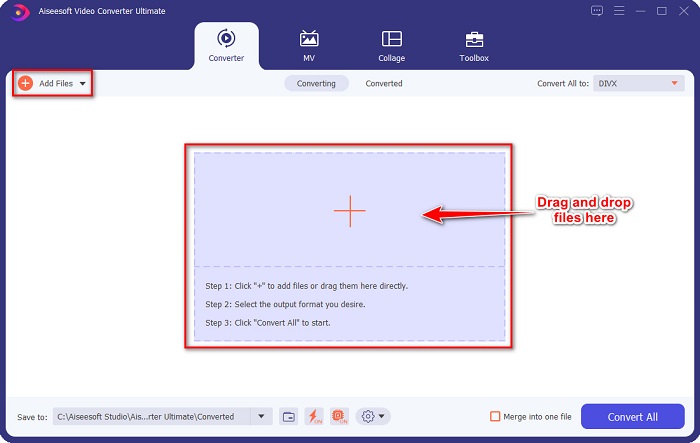The image size is (700, 443).
Task: Open the settings gear icon
Action: click(x=367, y=417)
